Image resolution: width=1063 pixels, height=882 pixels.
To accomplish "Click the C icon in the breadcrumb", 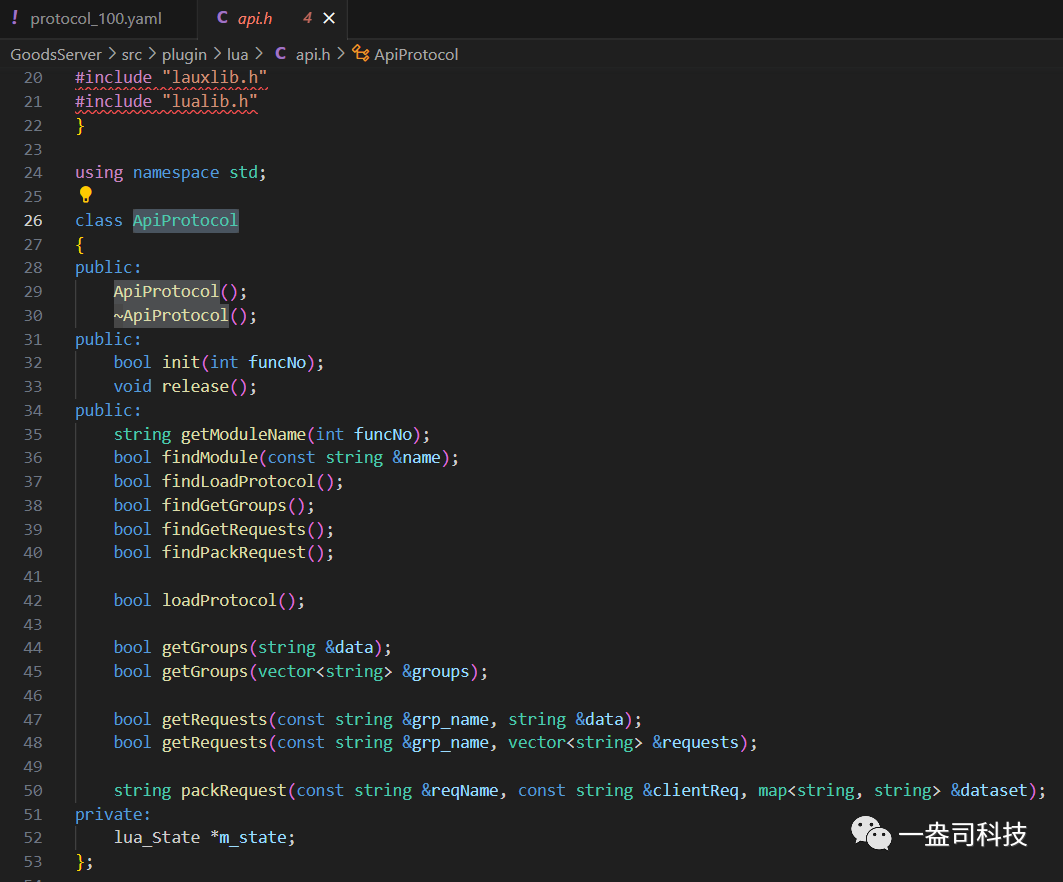I will pos(281,54).
